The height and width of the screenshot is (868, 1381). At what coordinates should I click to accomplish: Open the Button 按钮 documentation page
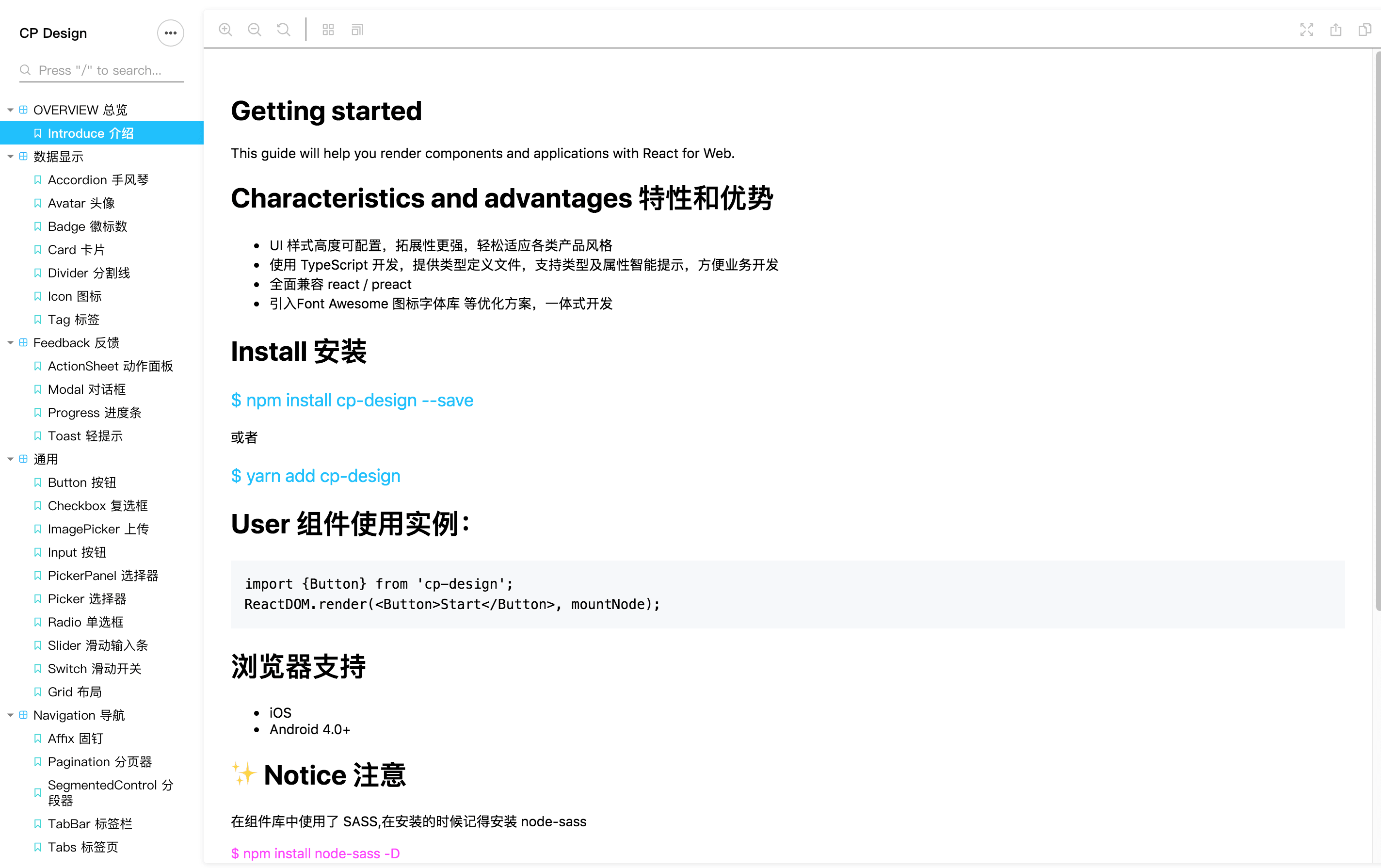(x=81, y=482)
